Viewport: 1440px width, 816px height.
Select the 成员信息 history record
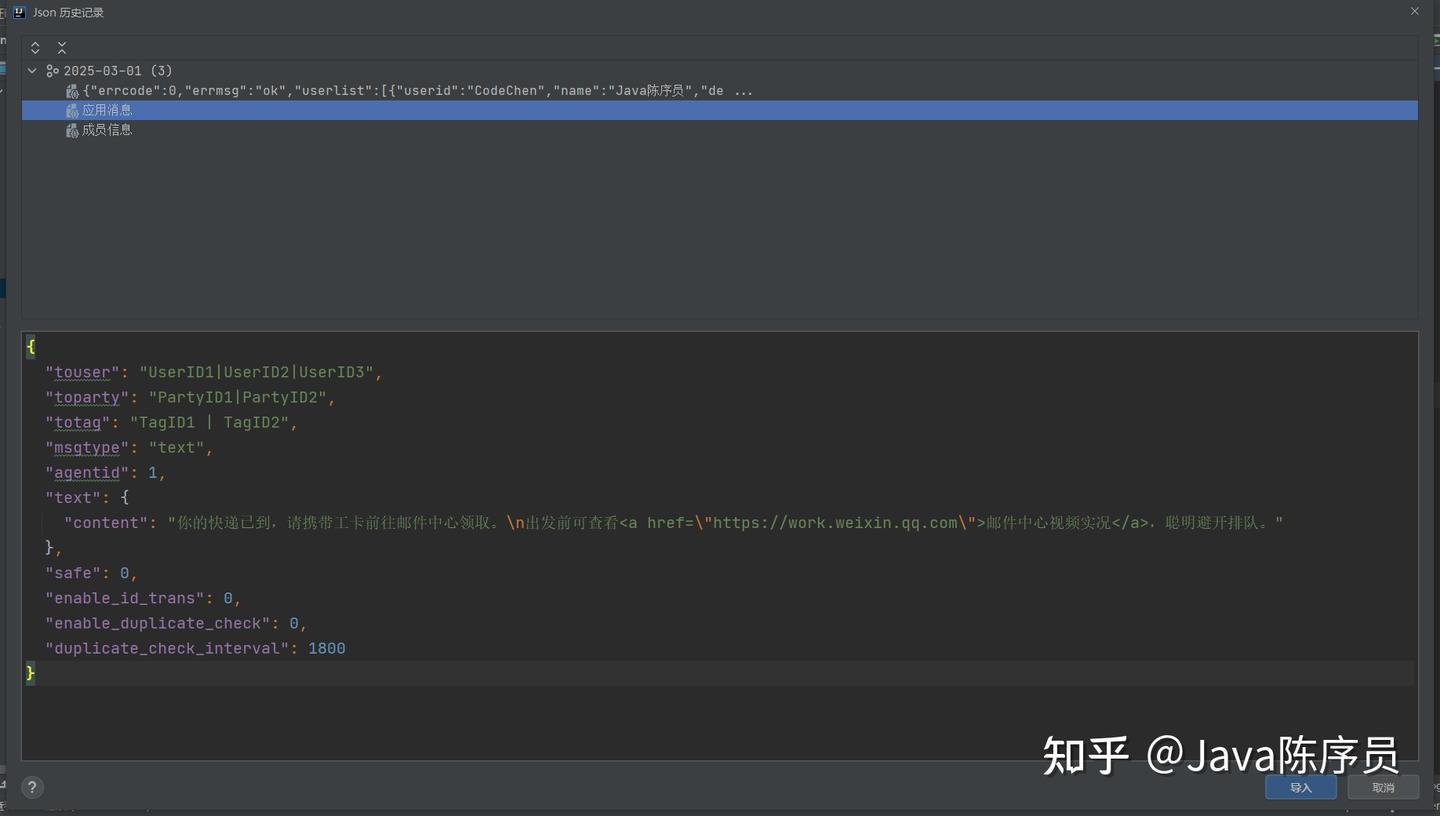click(x=108, y=130)
